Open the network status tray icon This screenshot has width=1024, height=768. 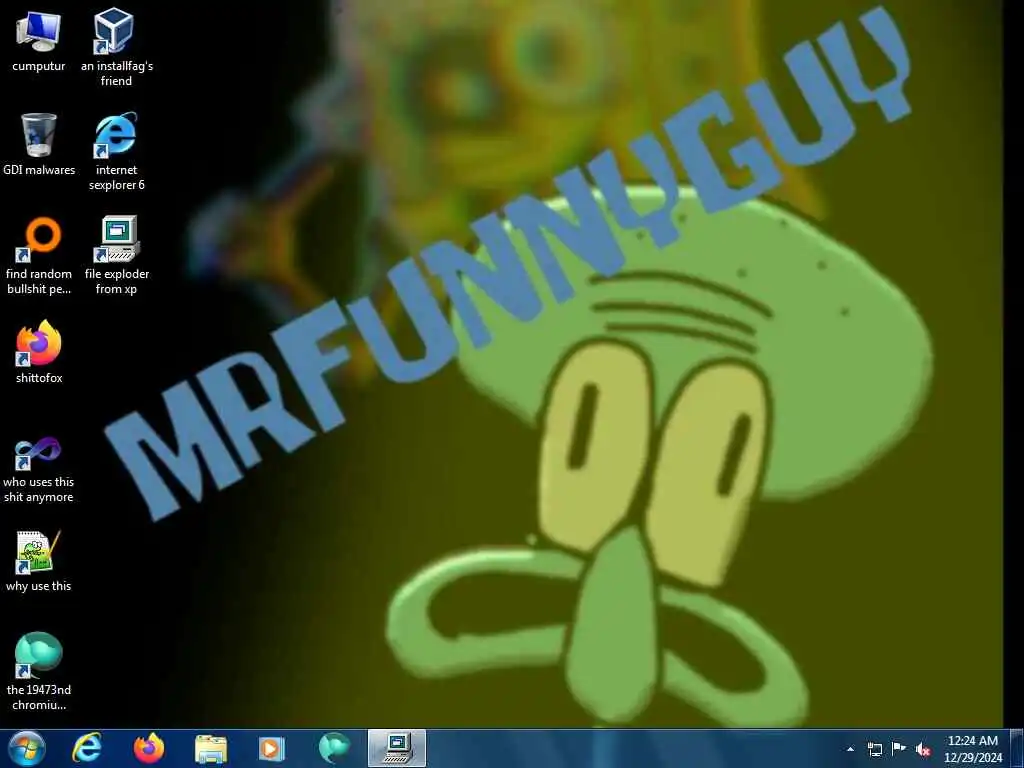pyautogui.click(x=874, y=749)
